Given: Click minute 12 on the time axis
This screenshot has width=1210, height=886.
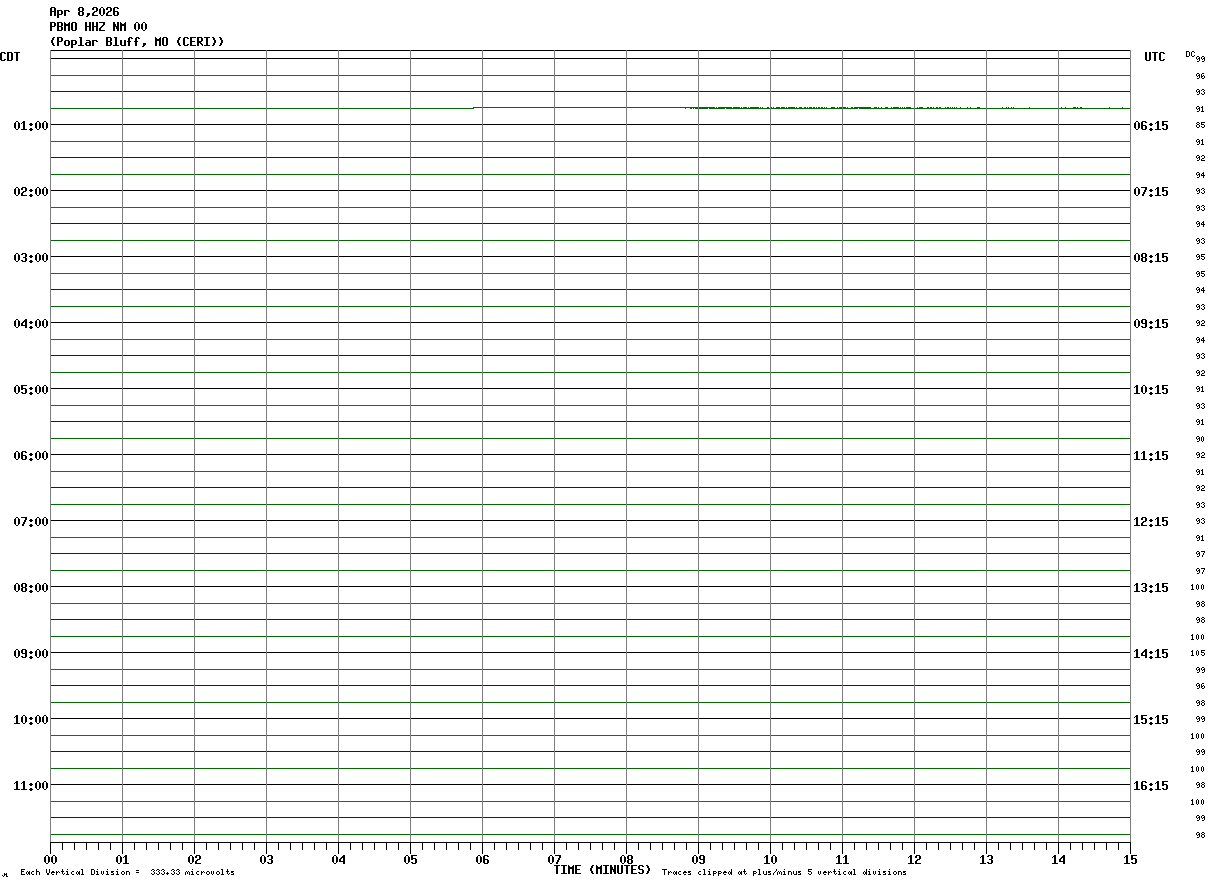Looking at the screenshot, I should (x=915, y=859).
